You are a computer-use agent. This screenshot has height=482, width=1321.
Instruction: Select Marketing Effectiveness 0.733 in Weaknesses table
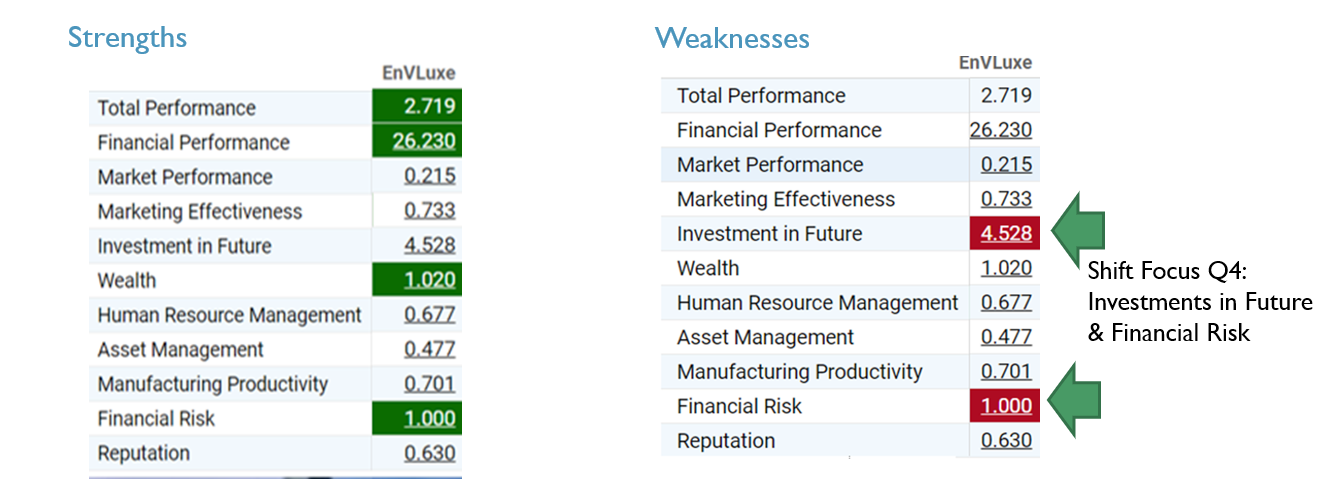coord(1006,199)
